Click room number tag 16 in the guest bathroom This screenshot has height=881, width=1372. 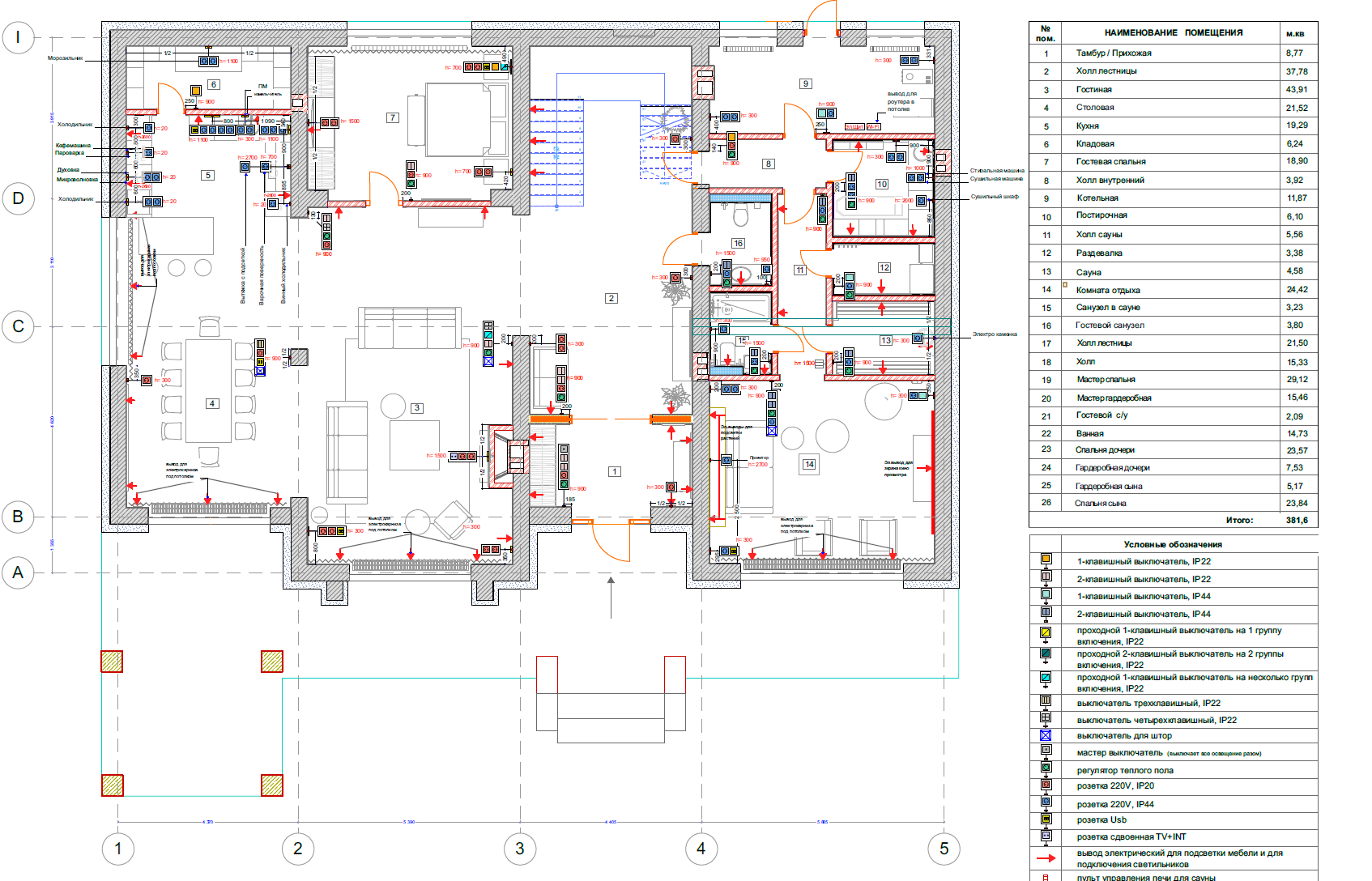pyautogui.click(x=738, y=243)
